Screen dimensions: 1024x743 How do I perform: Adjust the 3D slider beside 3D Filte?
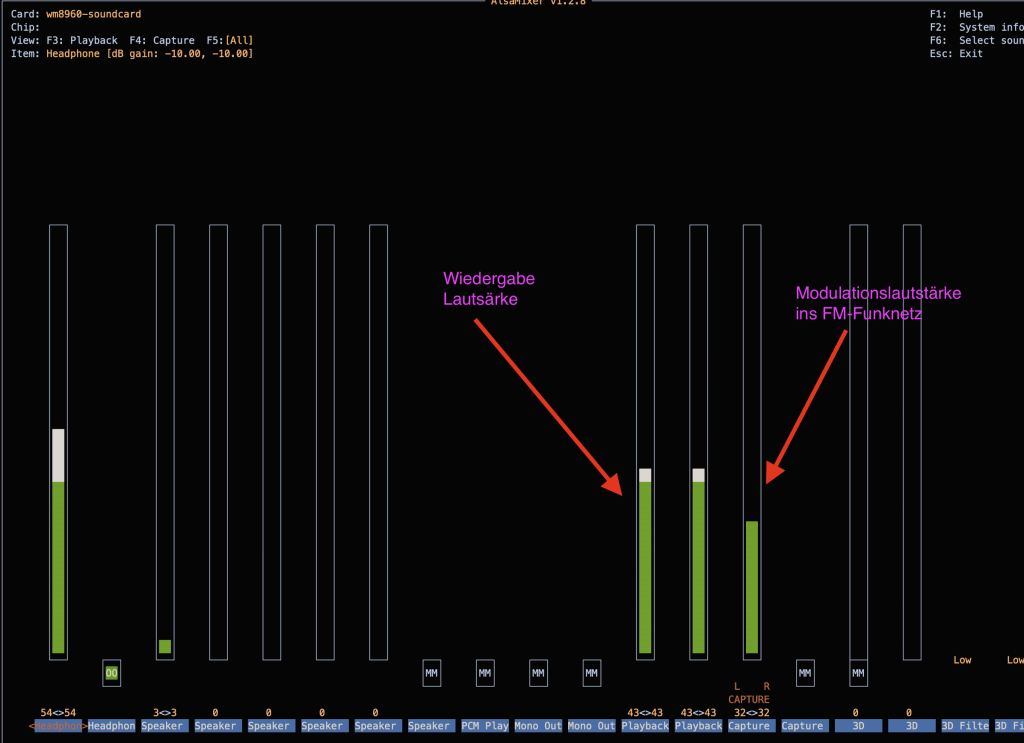(912, 442)
